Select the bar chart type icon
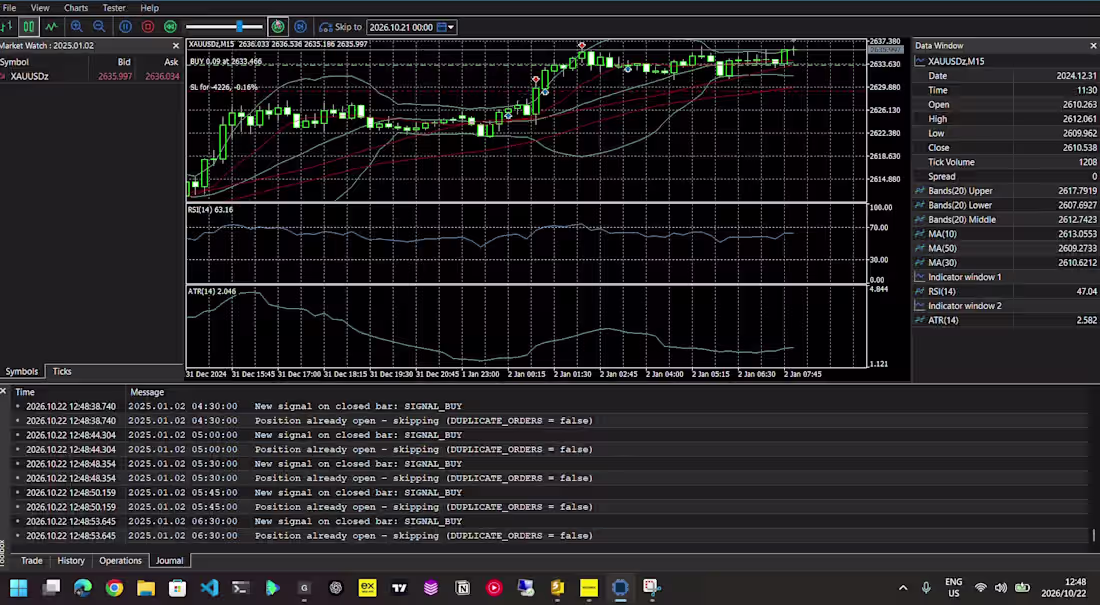Screen dimensions: 1100x605 pos(6,27)
